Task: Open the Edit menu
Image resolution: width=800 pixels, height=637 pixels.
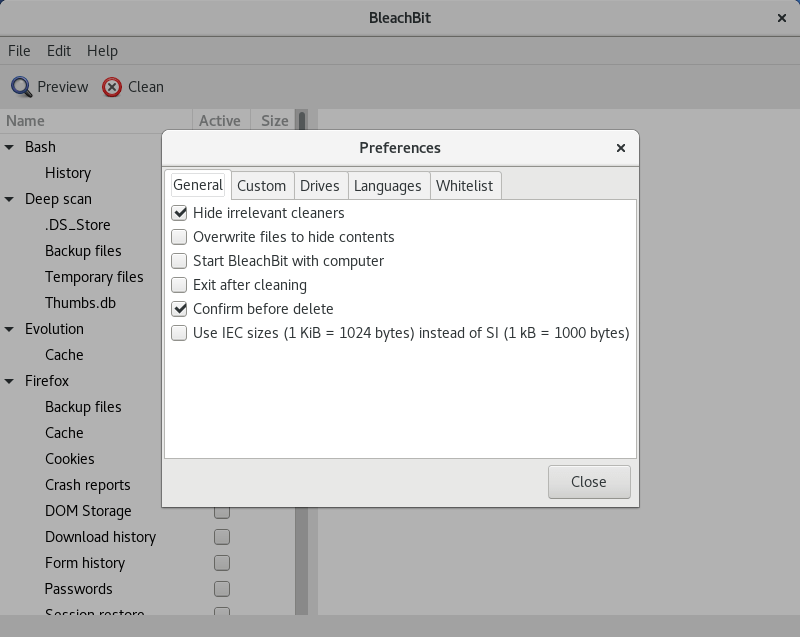Action: (x=58, y=51)
